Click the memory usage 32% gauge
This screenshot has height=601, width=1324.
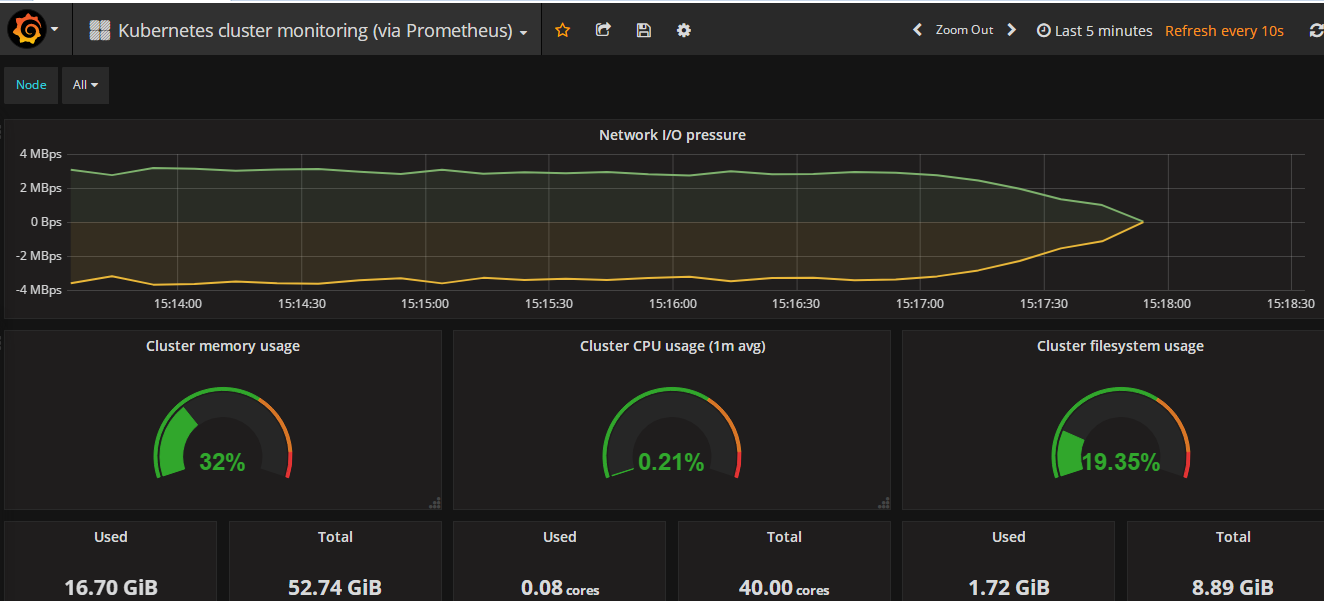(x=223, y=435)
